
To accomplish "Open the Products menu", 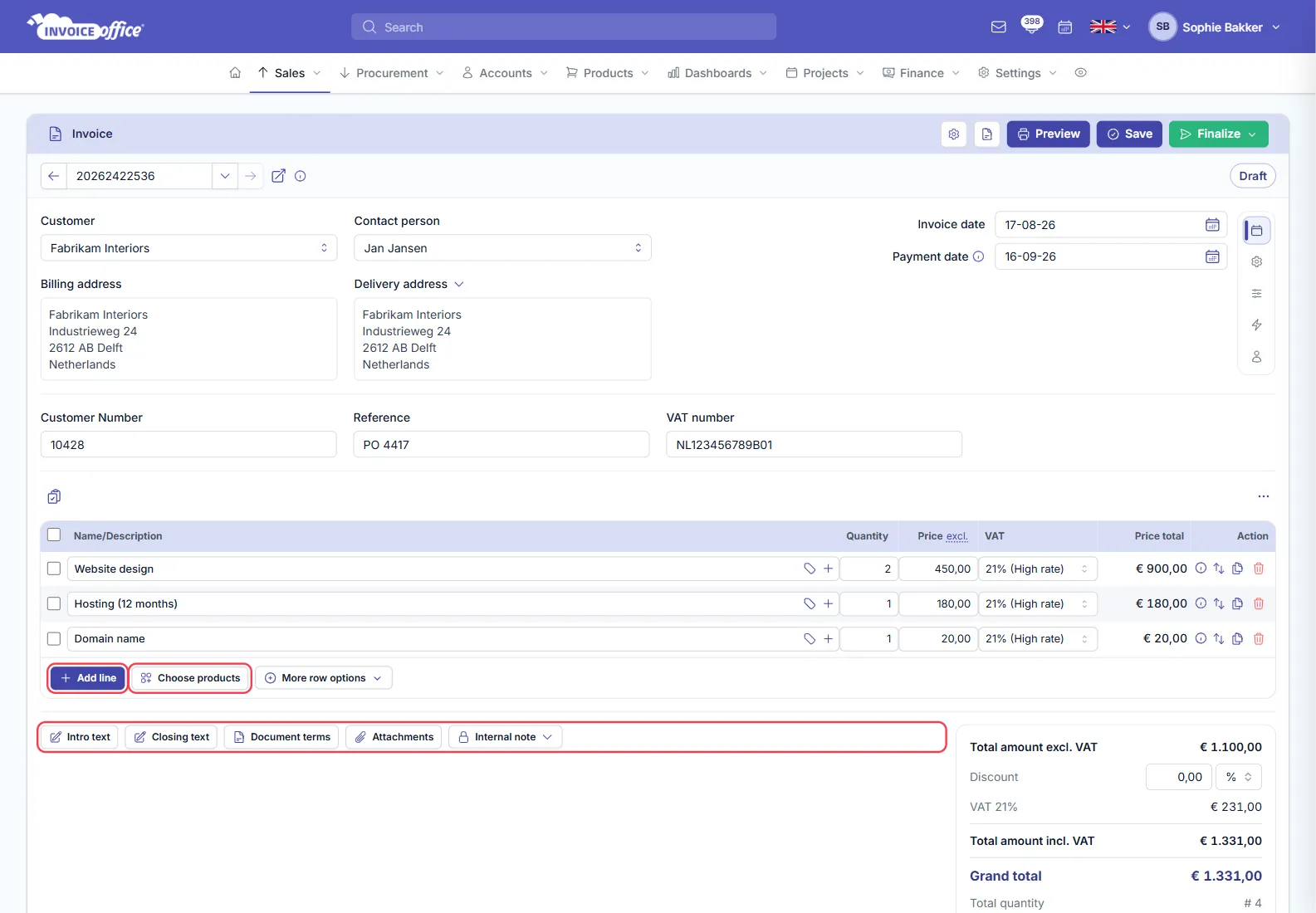I will click(607, 73).
